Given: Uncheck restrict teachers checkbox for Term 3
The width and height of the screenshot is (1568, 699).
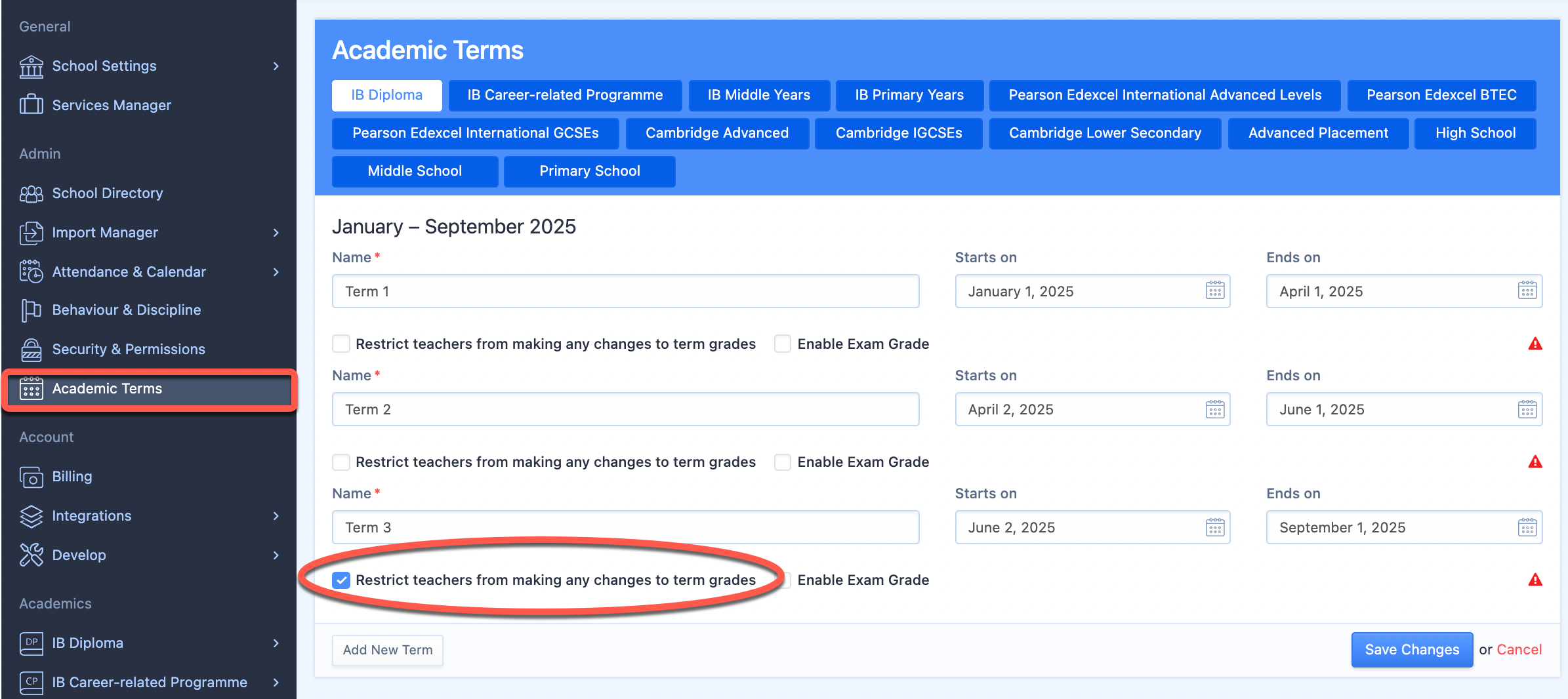Looking at the screenshot, I should [x=340, y=580].
